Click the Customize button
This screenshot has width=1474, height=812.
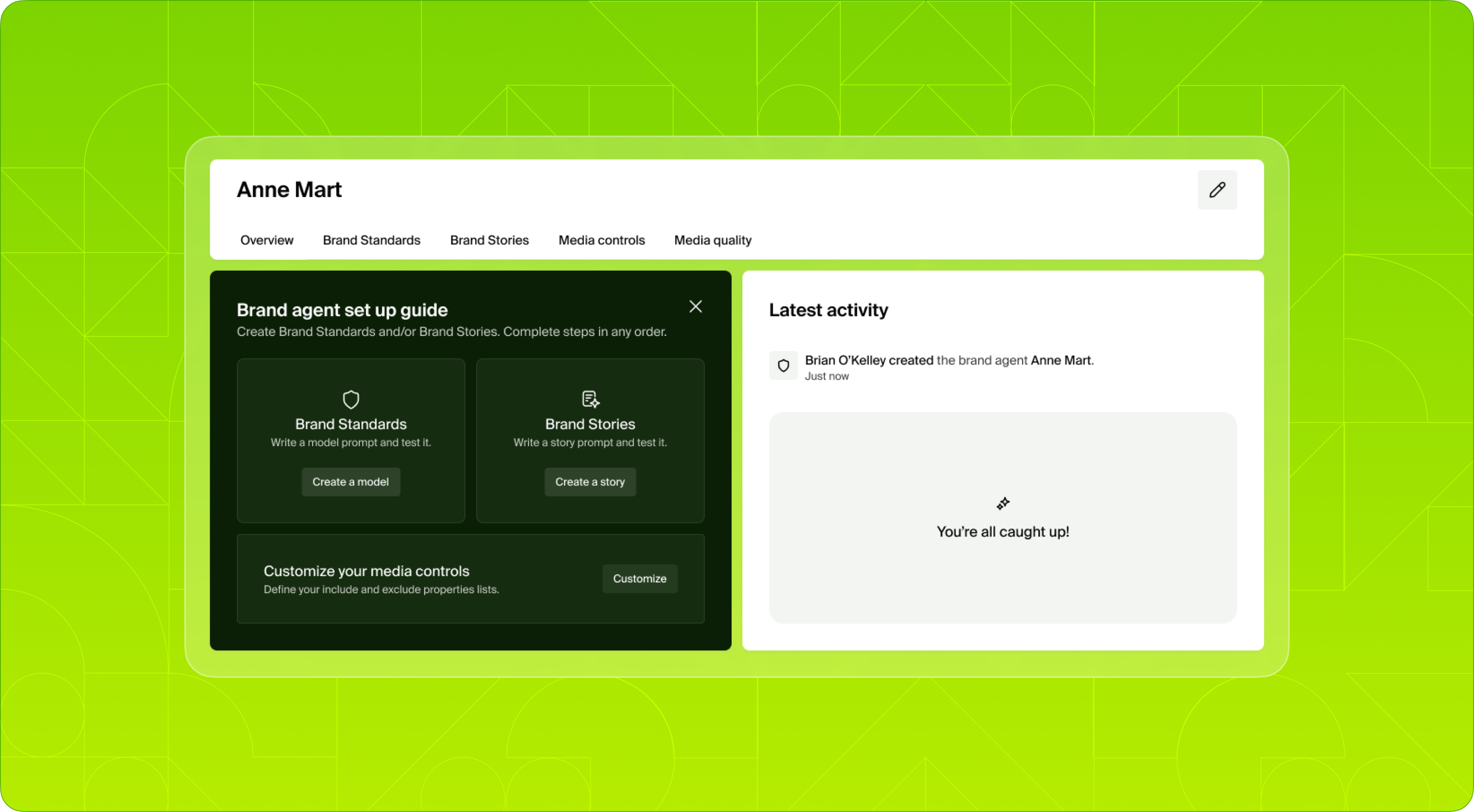pos(639,579)
